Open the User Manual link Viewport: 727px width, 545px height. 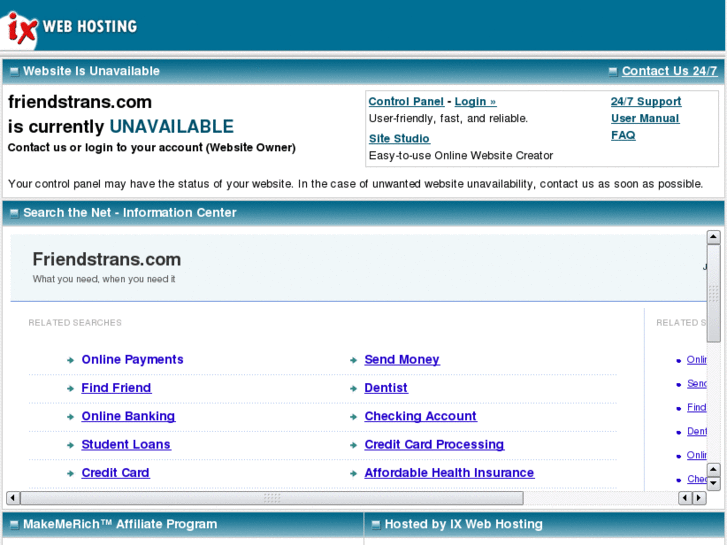(645, 118)
